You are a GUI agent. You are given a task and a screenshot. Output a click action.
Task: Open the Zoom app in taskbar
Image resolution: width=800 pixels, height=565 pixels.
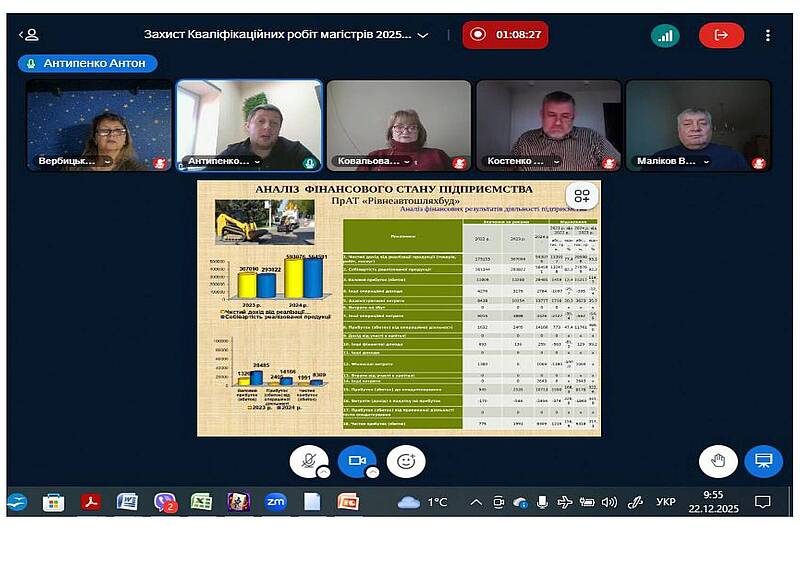click(275, 501)
